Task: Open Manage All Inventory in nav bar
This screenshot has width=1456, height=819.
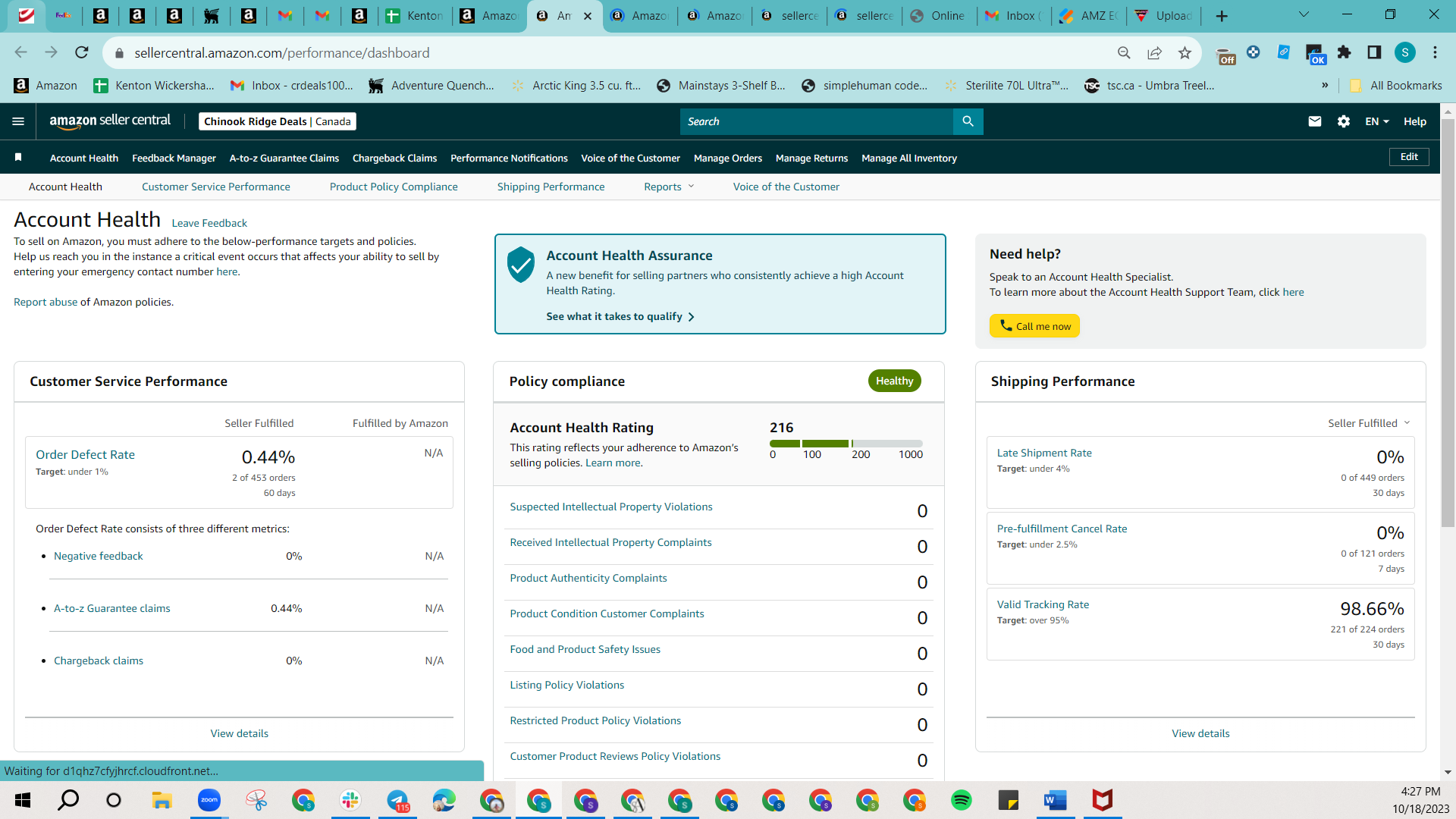Action: click(x=909, y=158)
